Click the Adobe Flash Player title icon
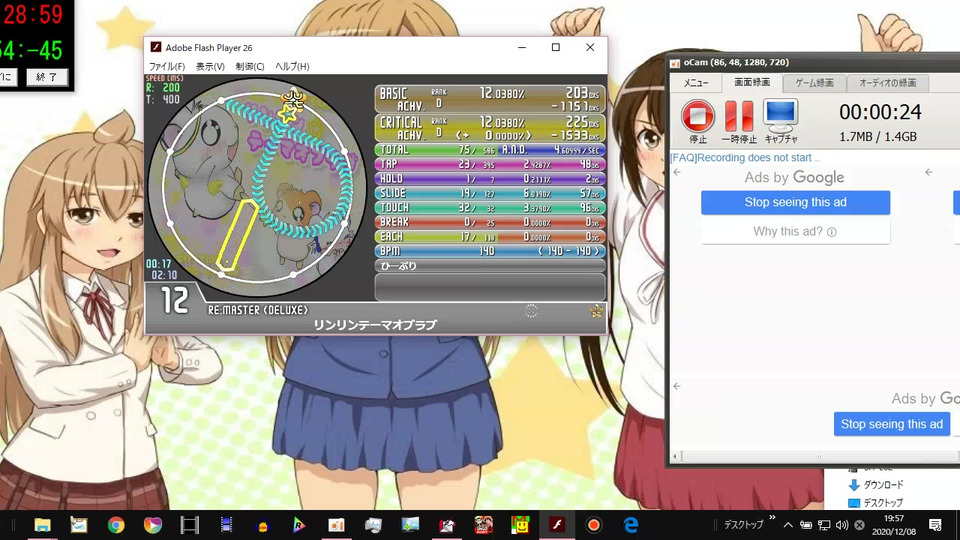The width and height of the screenshot is (960, 540). 156,47
